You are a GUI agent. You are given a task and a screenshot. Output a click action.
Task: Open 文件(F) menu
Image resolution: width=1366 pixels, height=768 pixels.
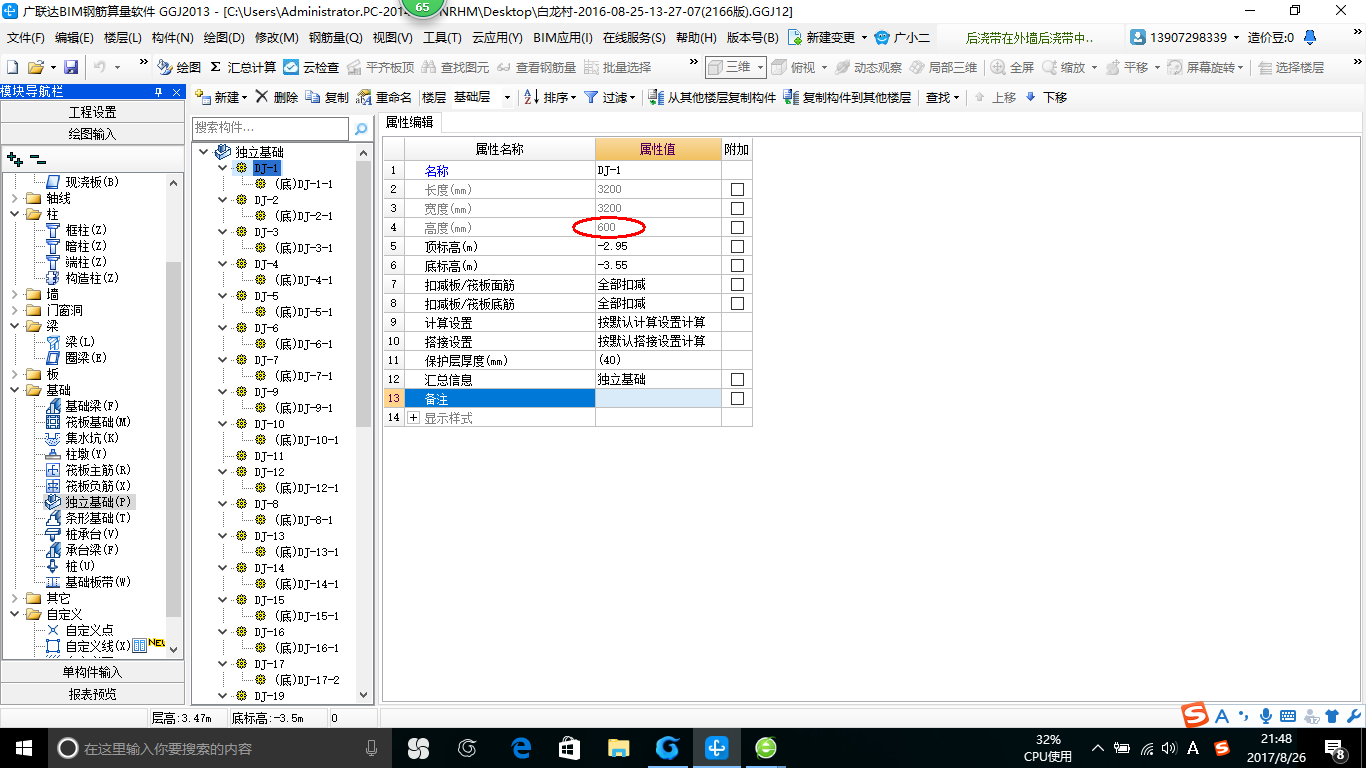point(26,38)
